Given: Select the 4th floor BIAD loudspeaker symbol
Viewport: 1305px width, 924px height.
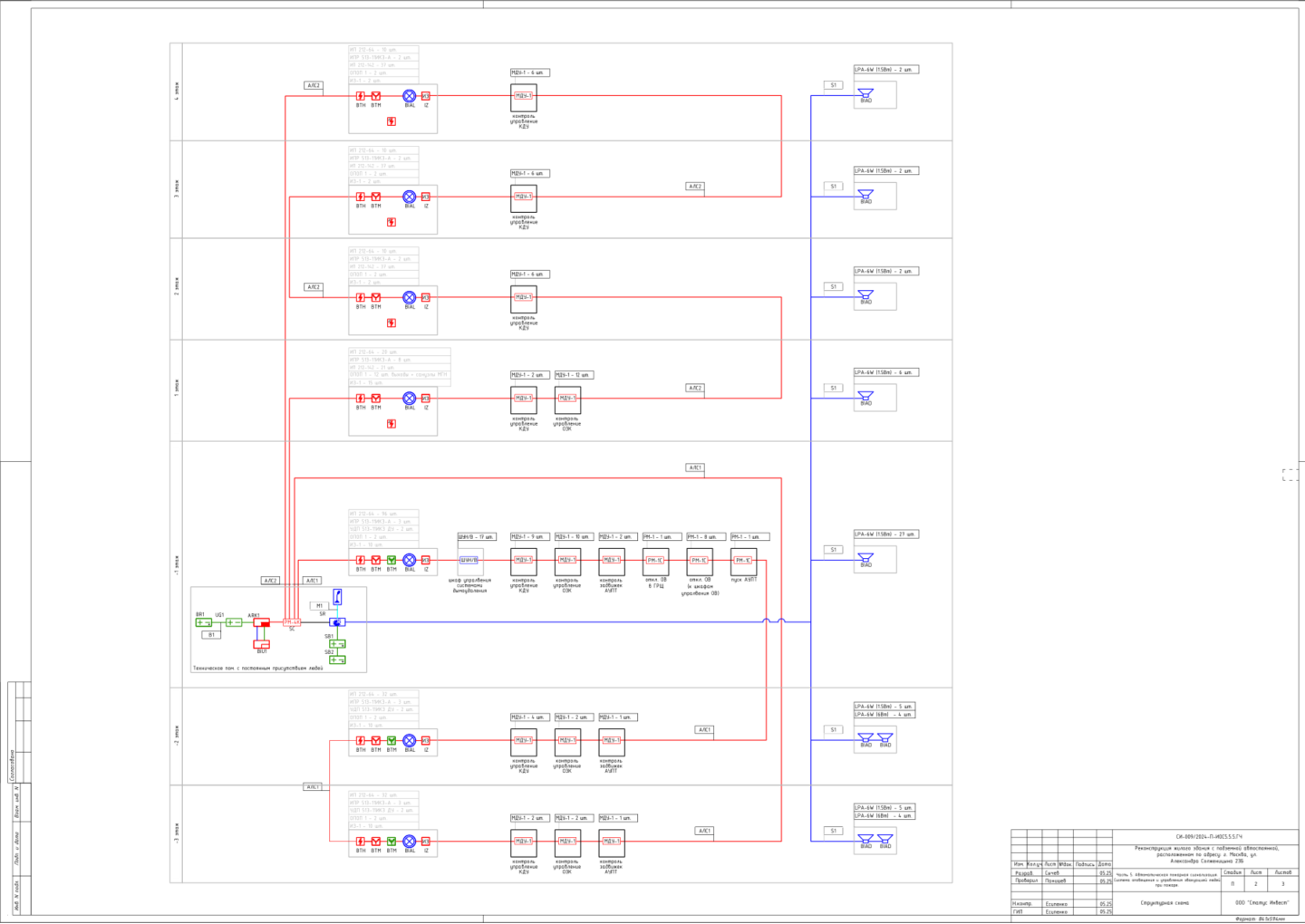Looking at the screenshot, I should (865, 94).
